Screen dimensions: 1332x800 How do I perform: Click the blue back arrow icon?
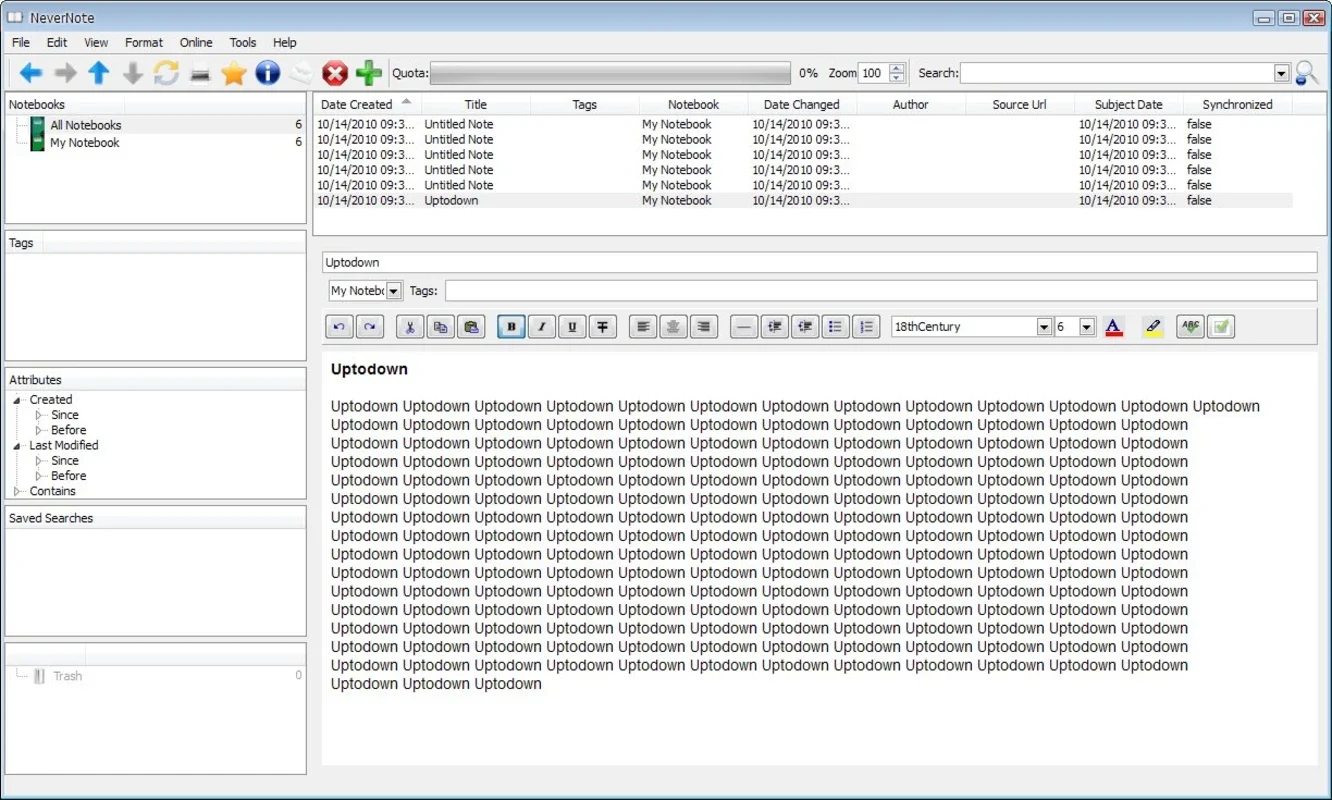click(x=31, y=72)
